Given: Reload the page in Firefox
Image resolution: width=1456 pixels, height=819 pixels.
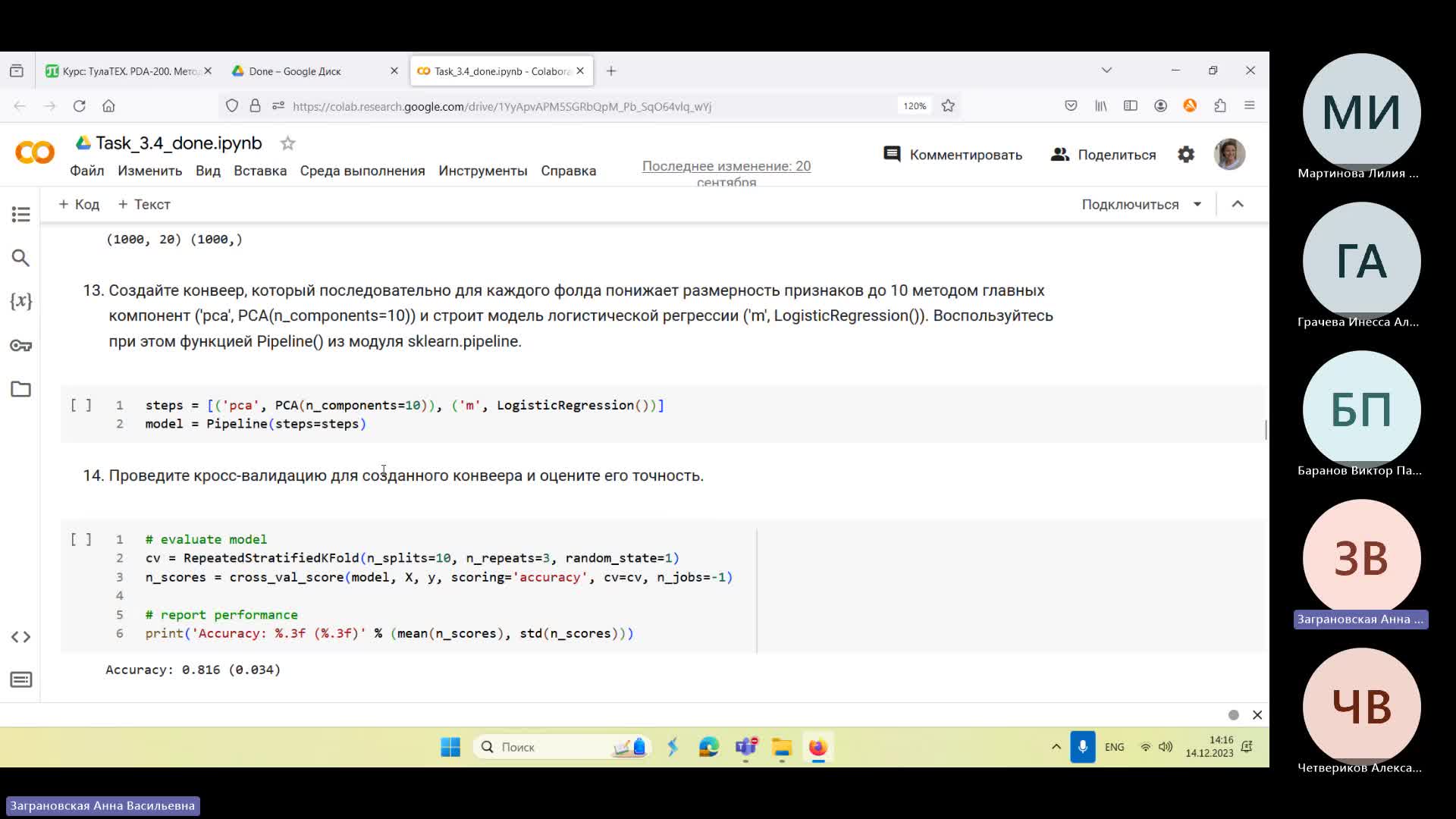Looking at the screenshot, I should 79,106.
